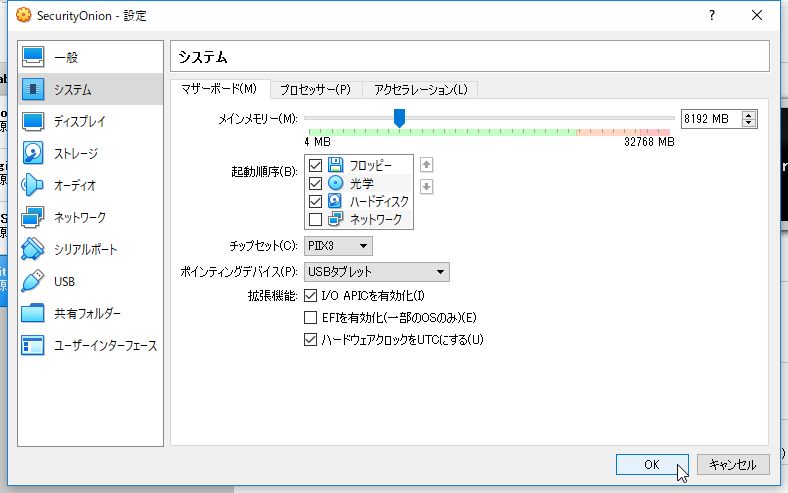Click the ユーザーインターフェース window icon

[33, 345]
